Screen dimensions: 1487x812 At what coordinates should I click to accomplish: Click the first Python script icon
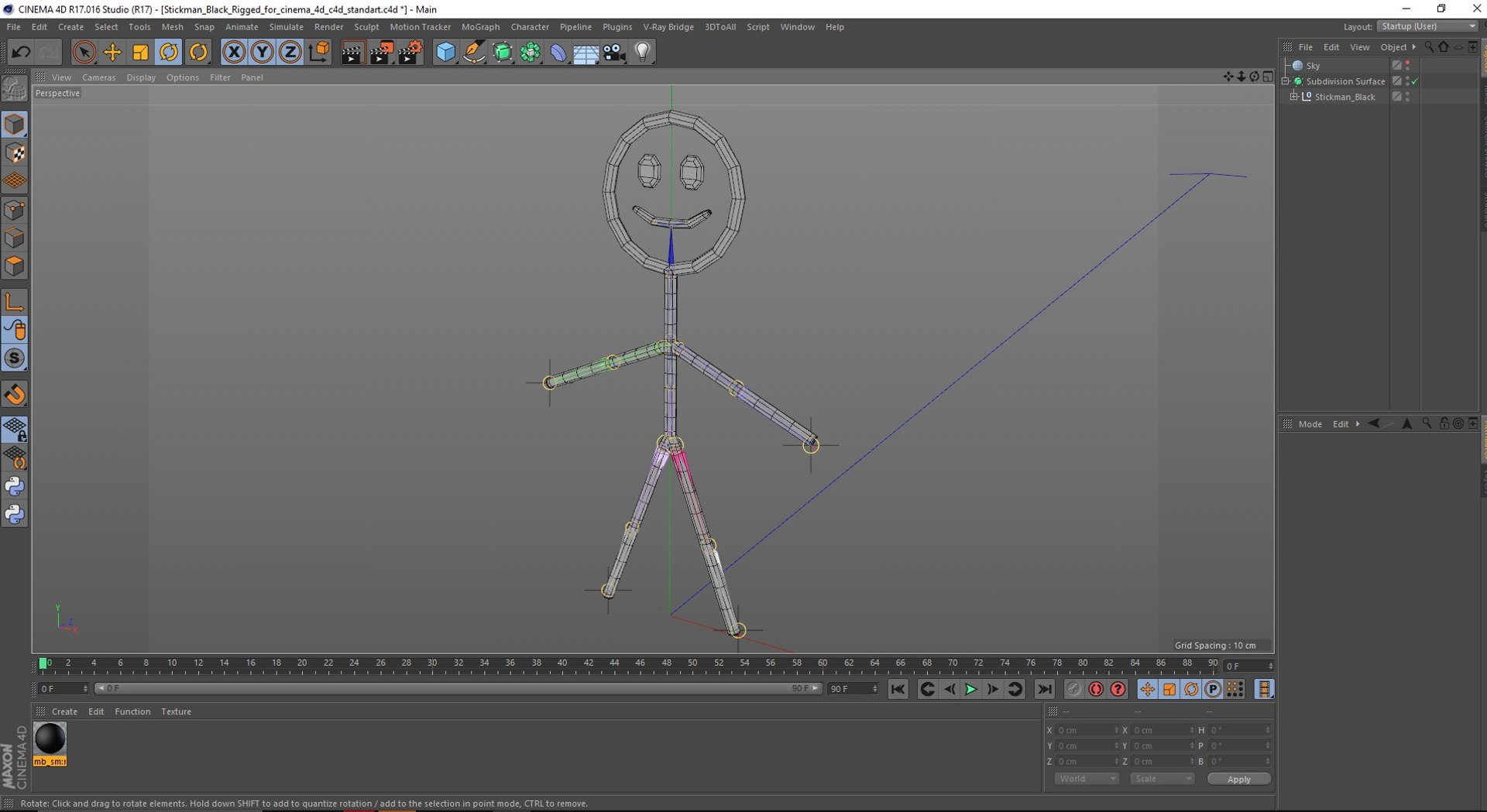[x=15, y=487]
